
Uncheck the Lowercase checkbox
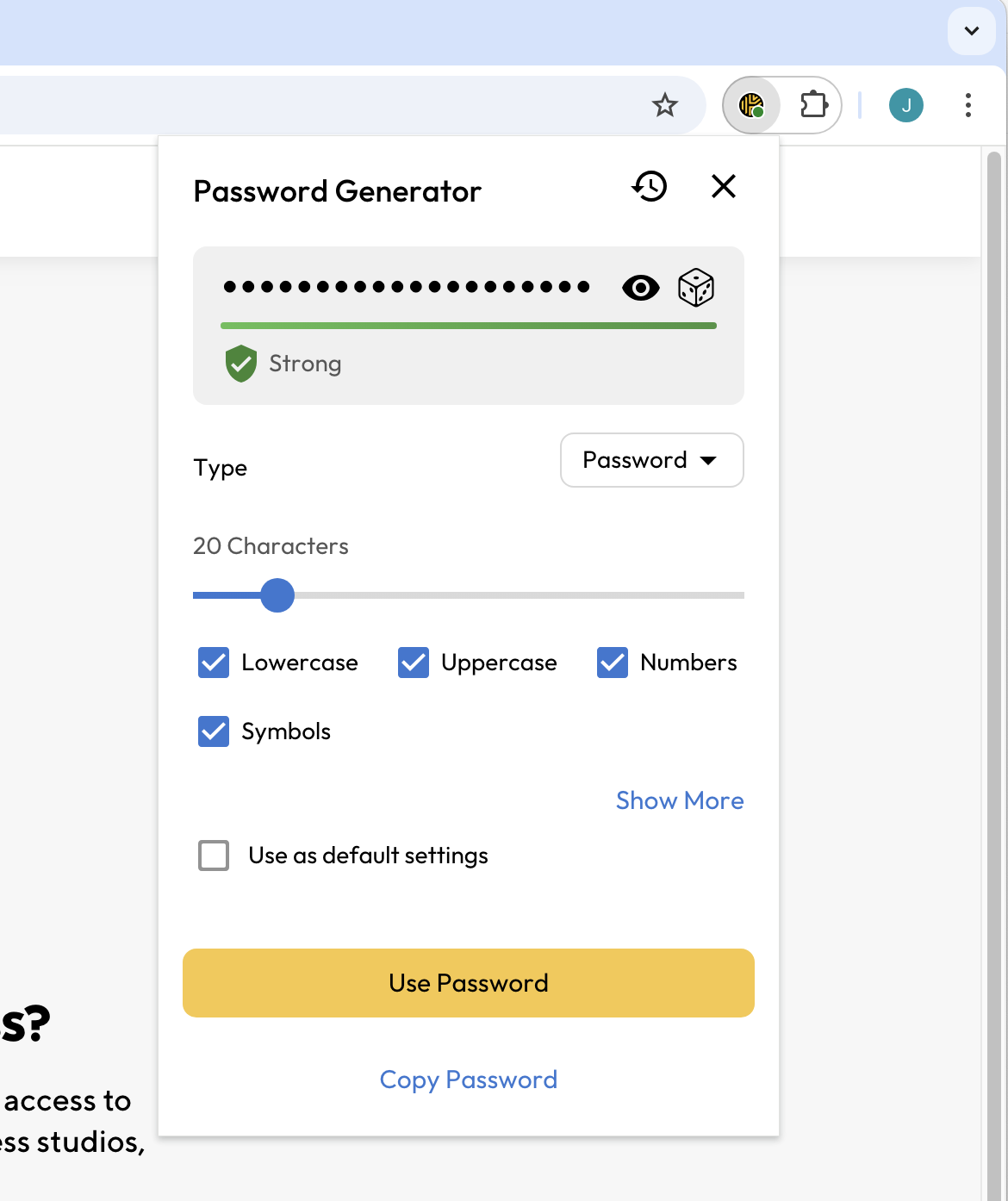pos(214,663)
